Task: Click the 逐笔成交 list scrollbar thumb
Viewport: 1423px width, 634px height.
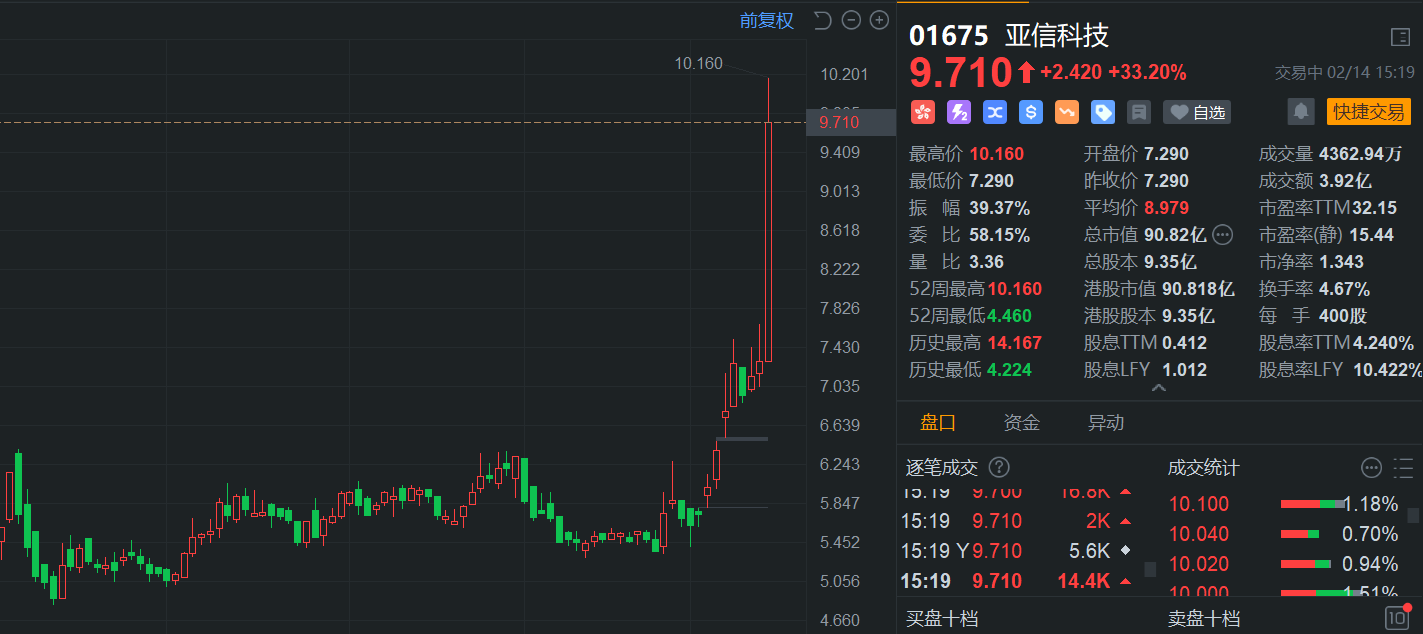Action: pos(1150,569)
